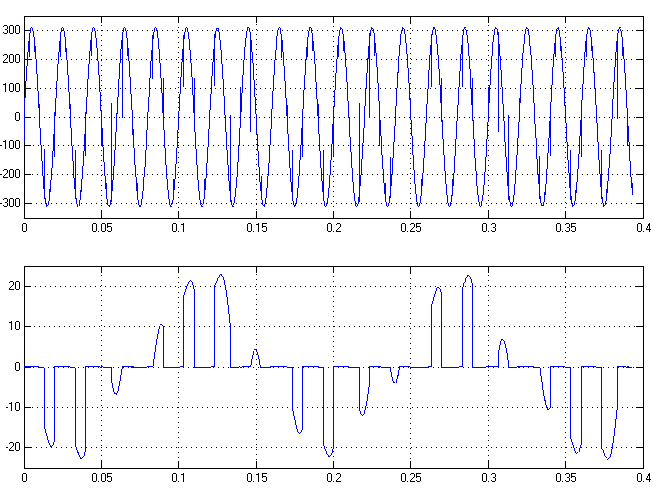
Task: Select the 200 y-axis label on upper plot
Action: pos(11,59)
